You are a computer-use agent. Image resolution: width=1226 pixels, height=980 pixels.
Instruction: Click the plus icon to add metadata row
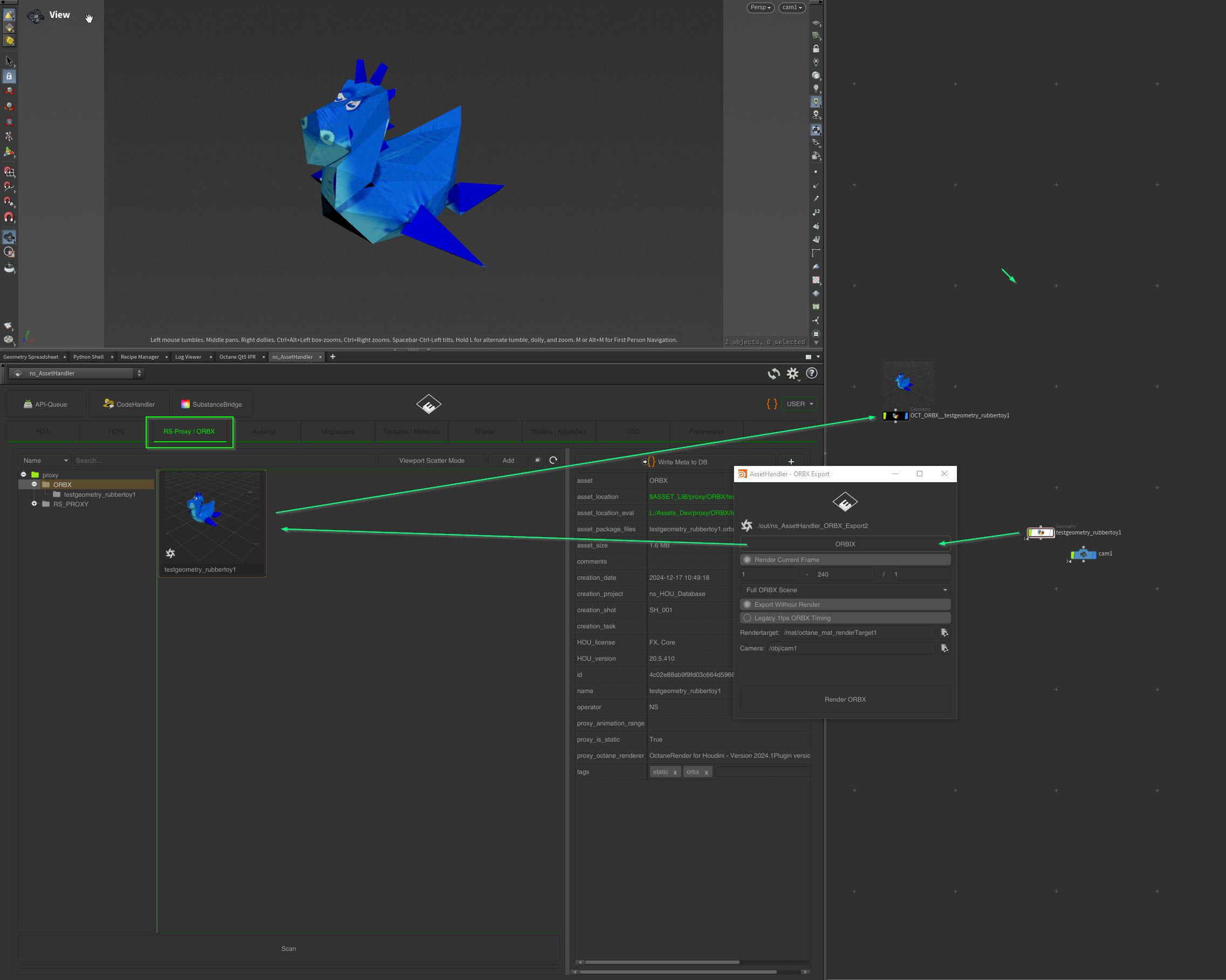click(x=790, y=461)
